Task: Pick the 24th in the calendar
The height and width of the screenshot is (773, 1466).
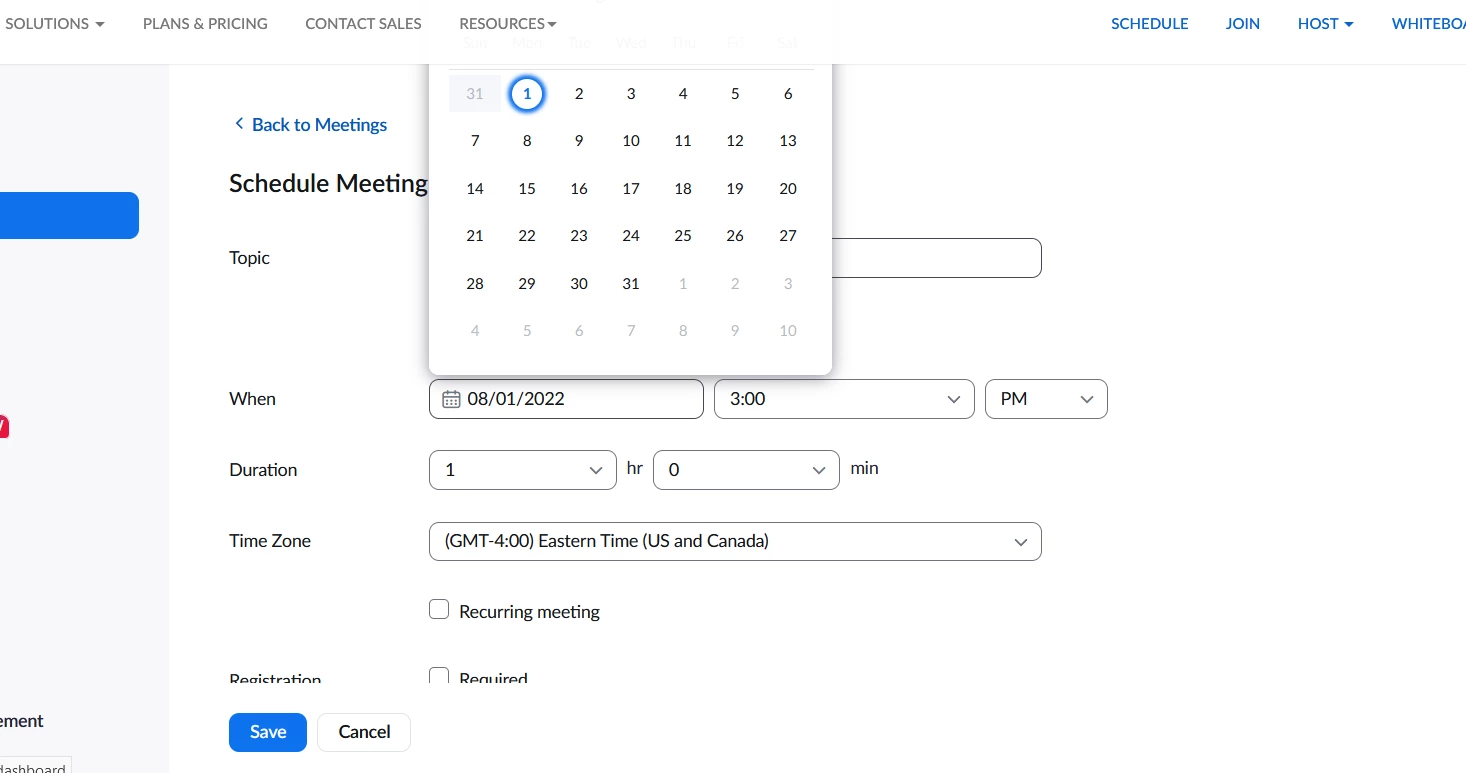Action: [x=631, y=236]
